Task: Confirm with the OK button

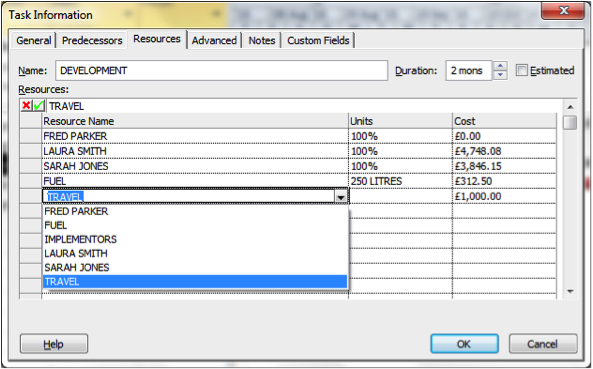Action: (x=464, y=344)
